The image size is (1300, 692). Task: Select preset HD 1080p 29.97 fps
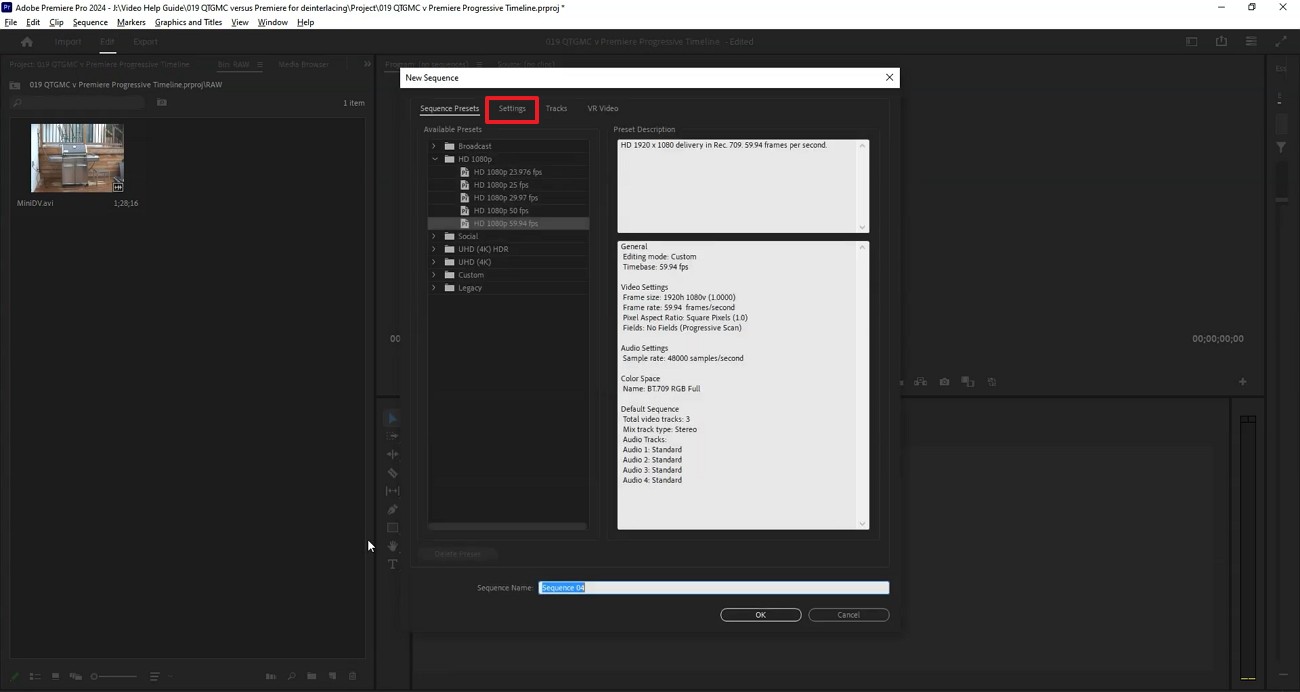point(508,198)
